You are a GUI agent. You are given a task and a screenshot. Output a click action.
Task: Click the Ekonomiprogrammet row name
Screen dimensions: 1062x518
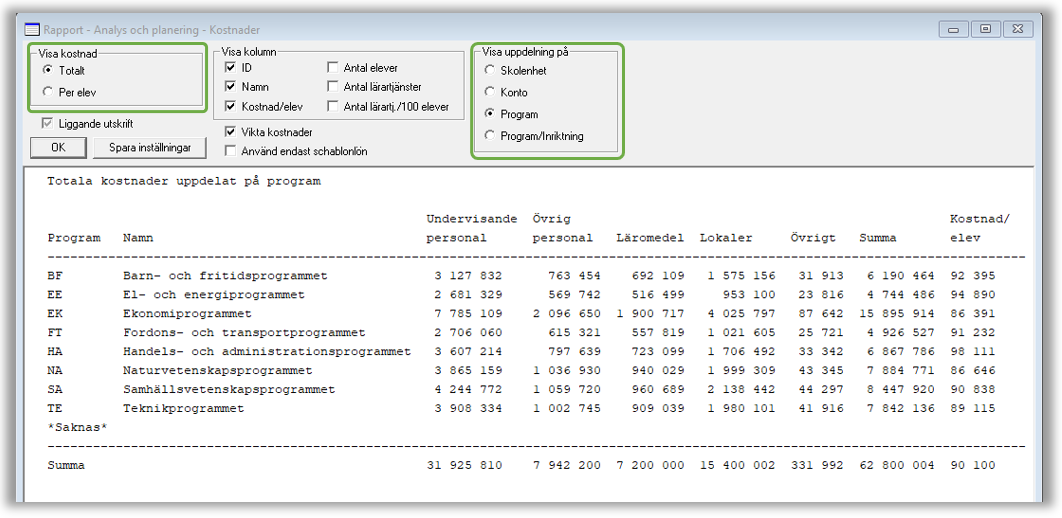click(x=187, y=314)
